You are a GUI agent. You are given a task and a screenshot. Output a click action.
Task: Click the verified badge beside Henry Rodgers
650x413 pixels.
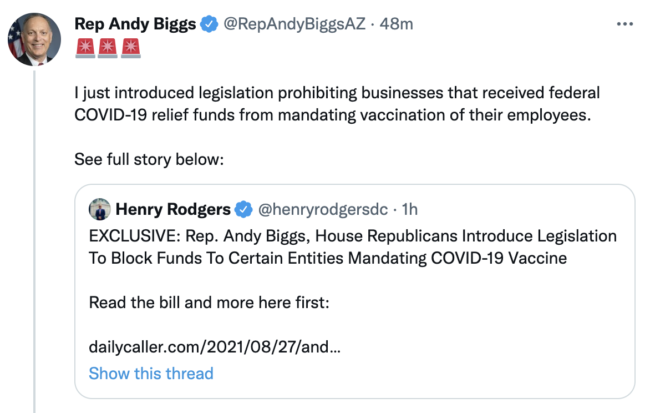(x=243, y=209)
